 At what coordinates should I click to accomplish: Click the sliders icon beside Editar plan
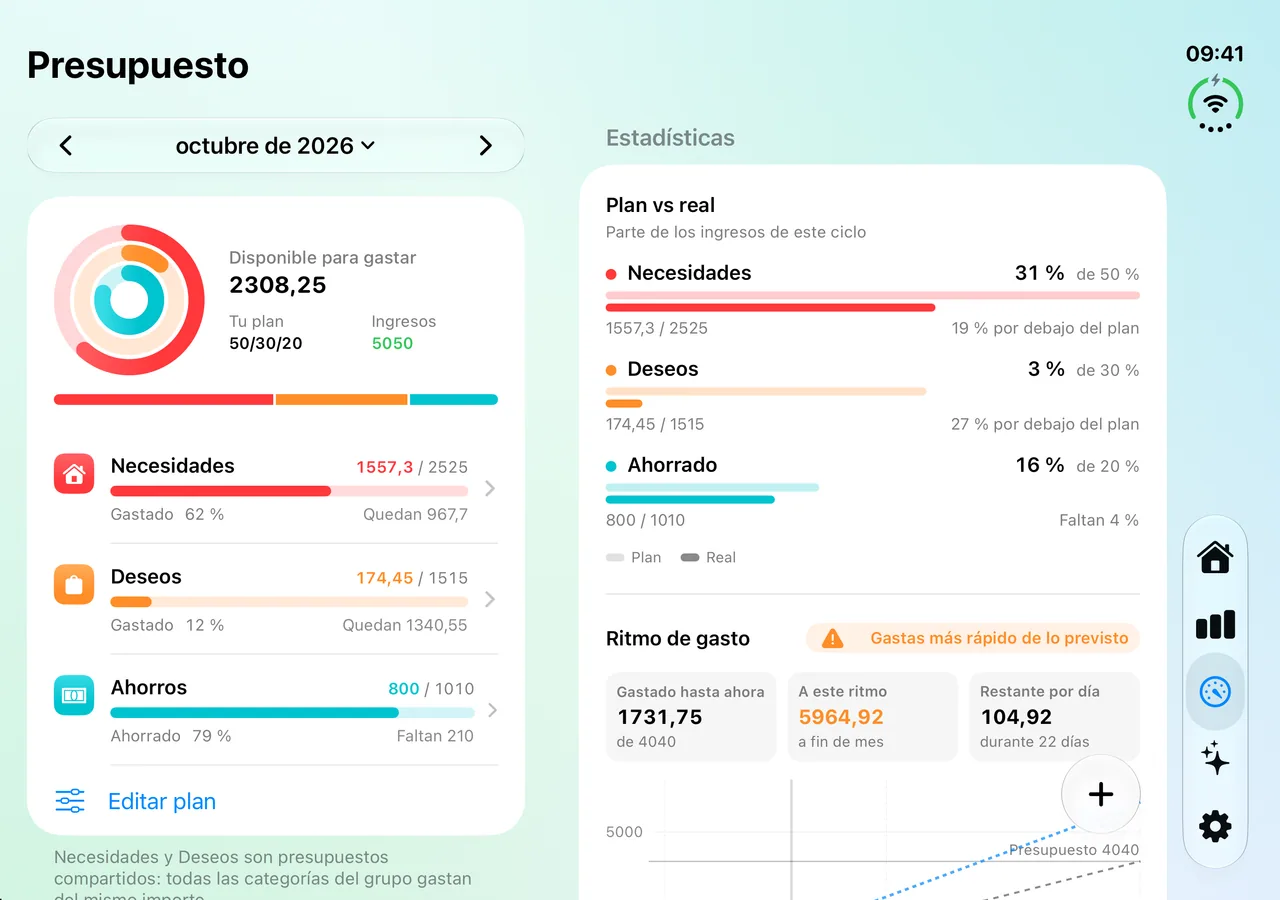pos(70,801)
